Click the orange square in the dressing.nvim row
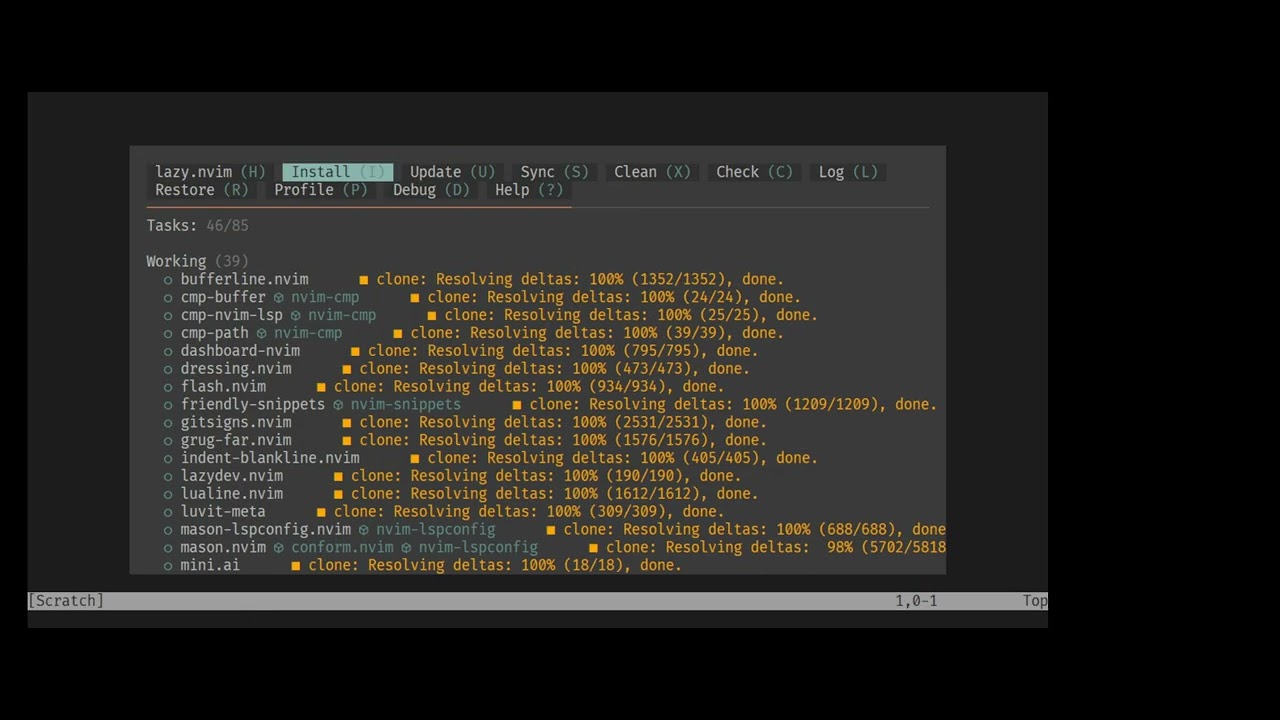This screenshot has height=720, width=1280. click(347, 369)
